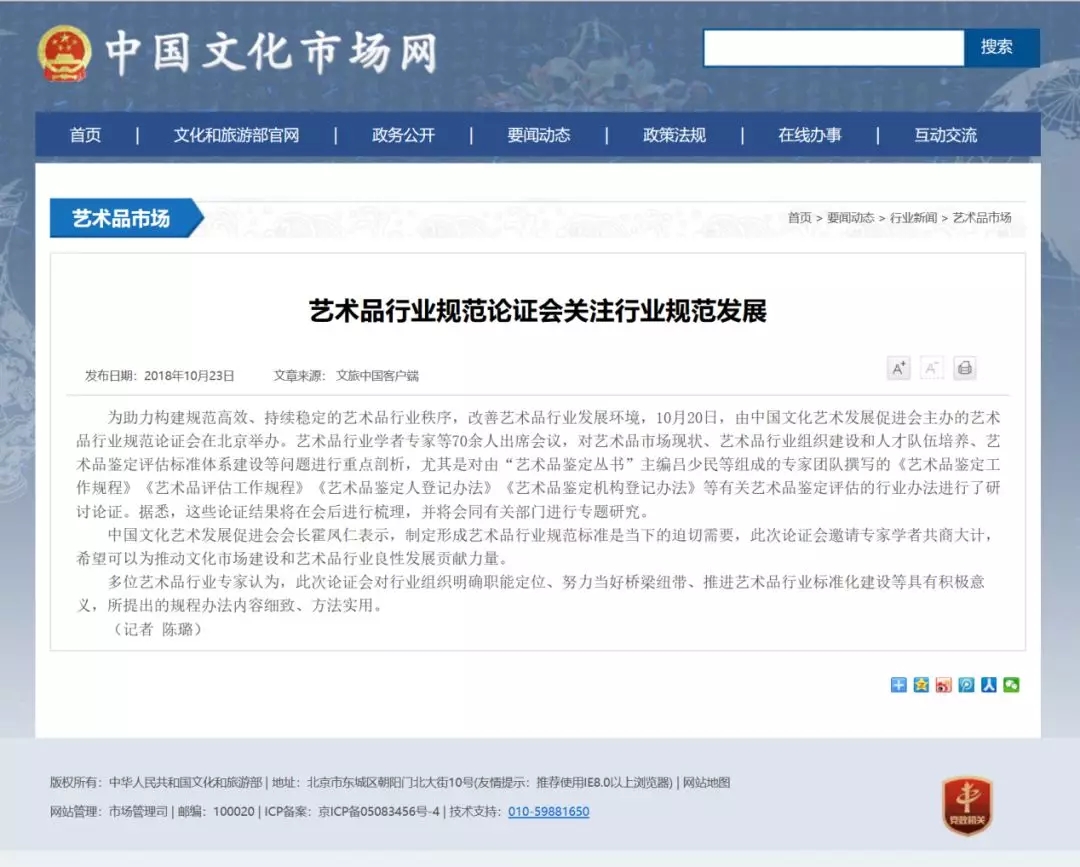The image size is (1080, 867).
Task: Open 在线办事 from the navigation bar
Action: tap(810, 135)
